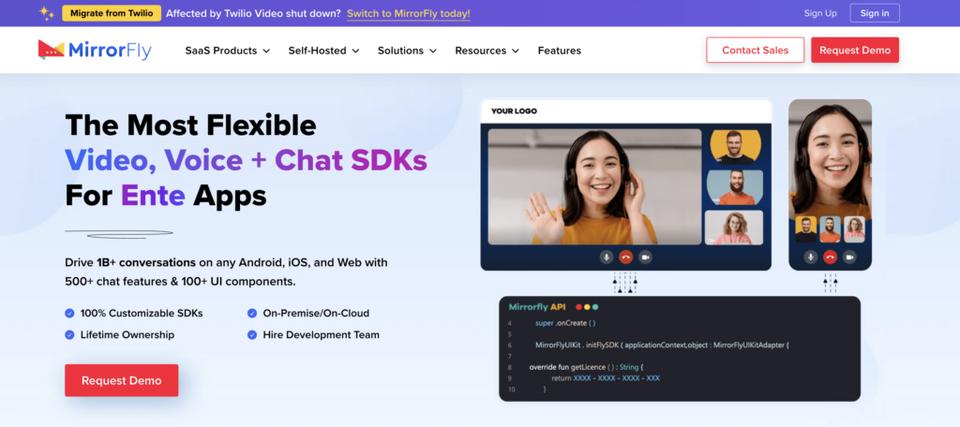This screenshot has height=427, width=960.
Task: Click the Lifetime Ownership checkmark icon
Action: (x=70, y=334)
